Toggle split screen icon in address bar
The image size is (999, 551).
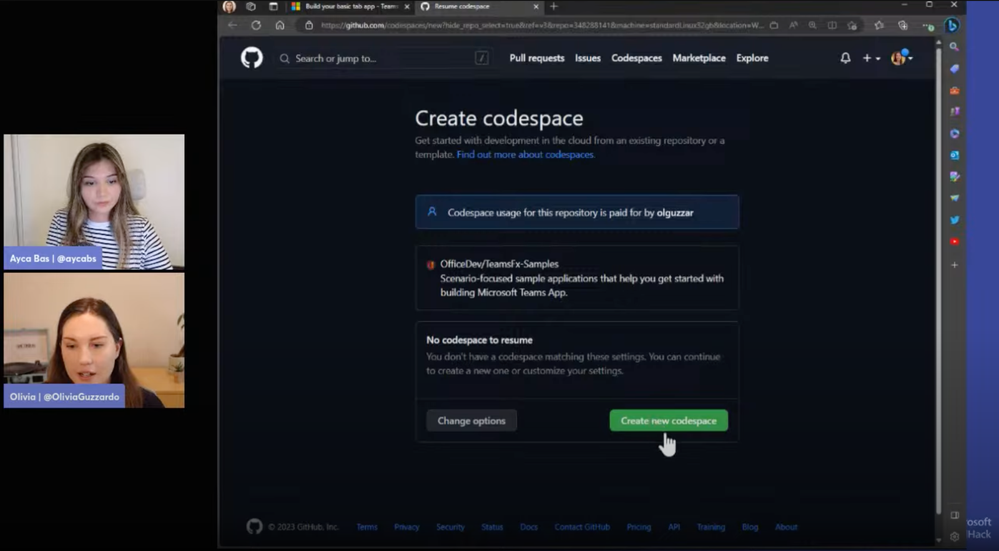pos(832,25)
